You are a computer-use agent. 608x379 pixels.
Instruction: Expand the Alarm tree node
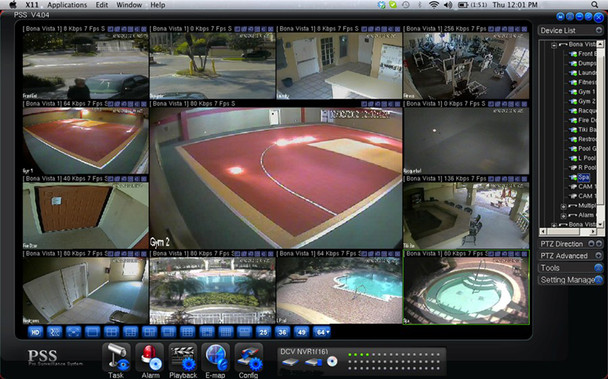click(x=563, y=215)
